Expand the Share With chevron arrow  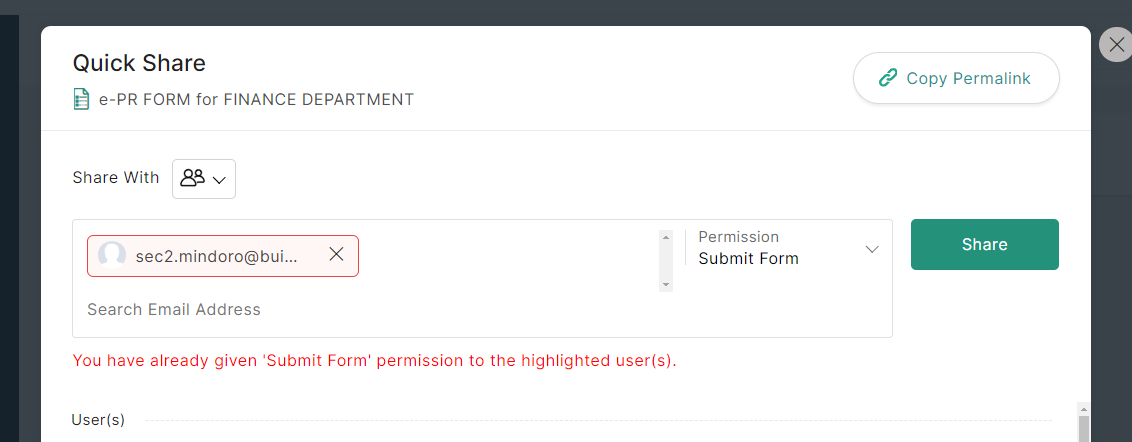[x=219, y=179]
